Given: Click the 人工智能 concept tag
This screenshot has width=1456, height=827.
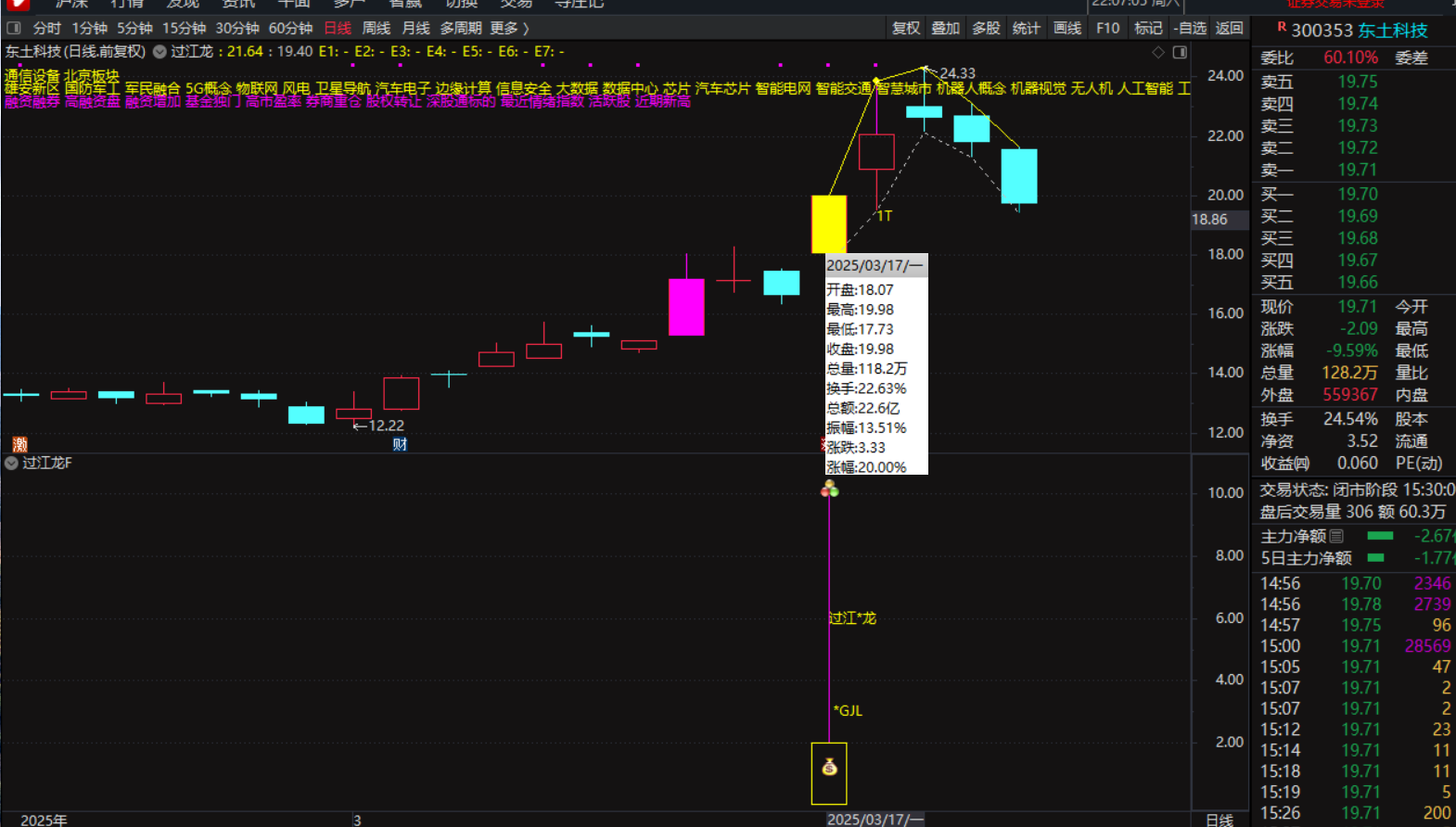Looking at the screenshot, I should click(x=1145, y=88).
